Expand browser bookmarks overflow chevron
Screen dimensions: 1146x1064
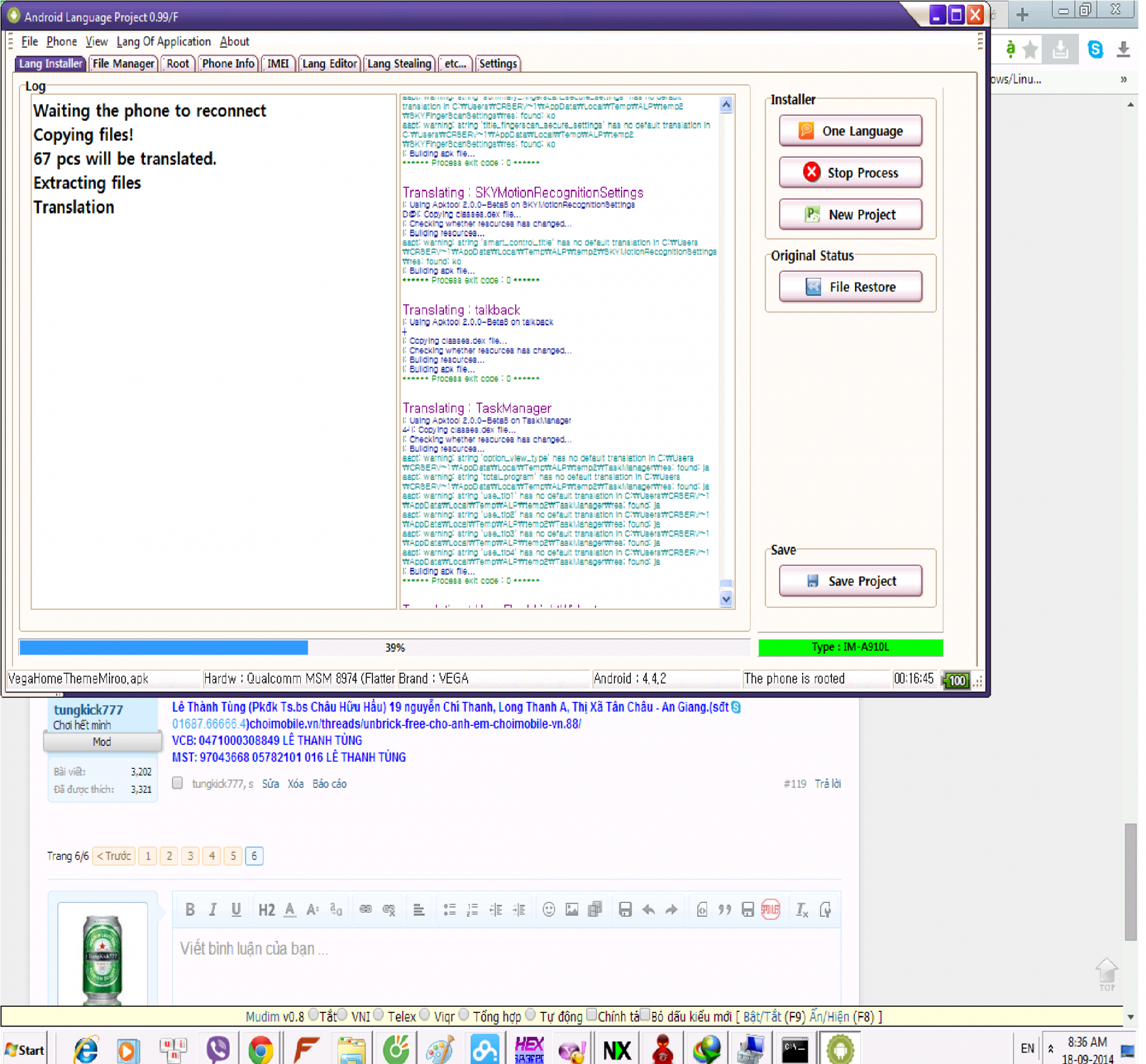[x=1123, y=80]
